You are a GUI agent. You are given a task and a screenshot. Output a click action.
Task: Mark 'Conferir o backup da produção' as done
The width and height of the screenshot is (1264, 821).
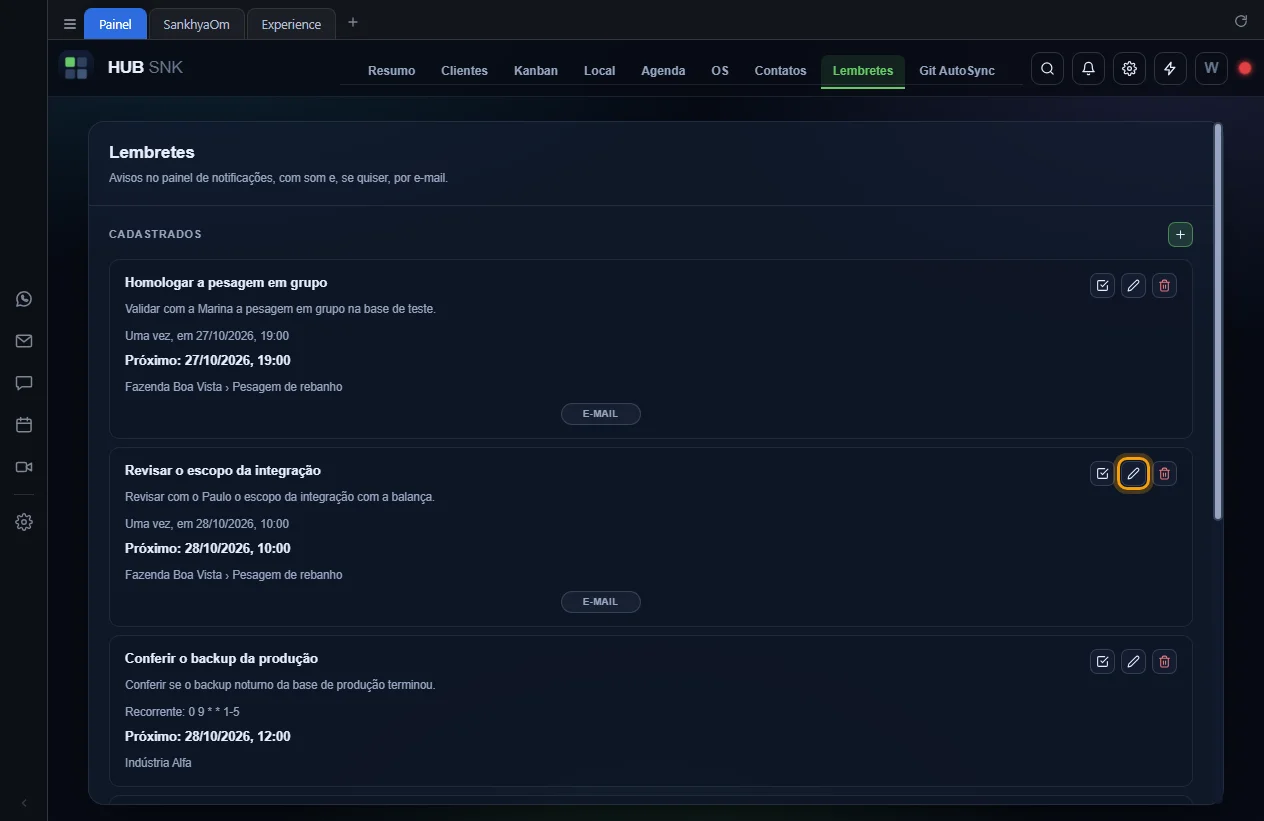click(x=1102, y=661)
